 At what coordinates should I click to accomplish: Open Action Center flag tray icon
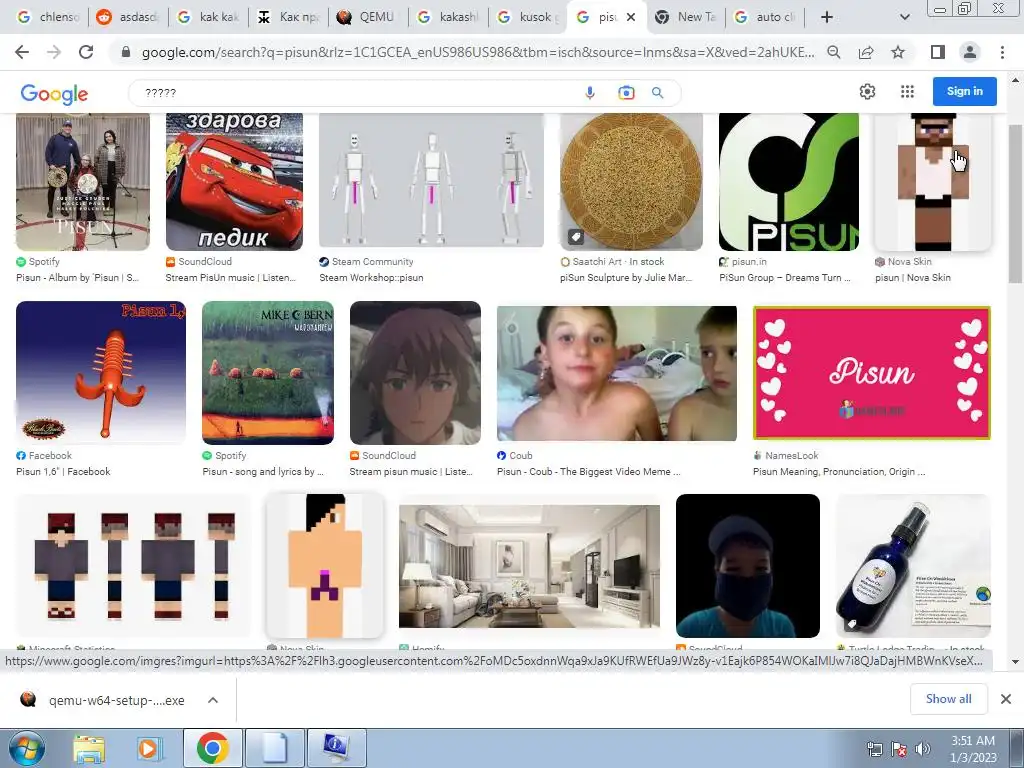899,748
